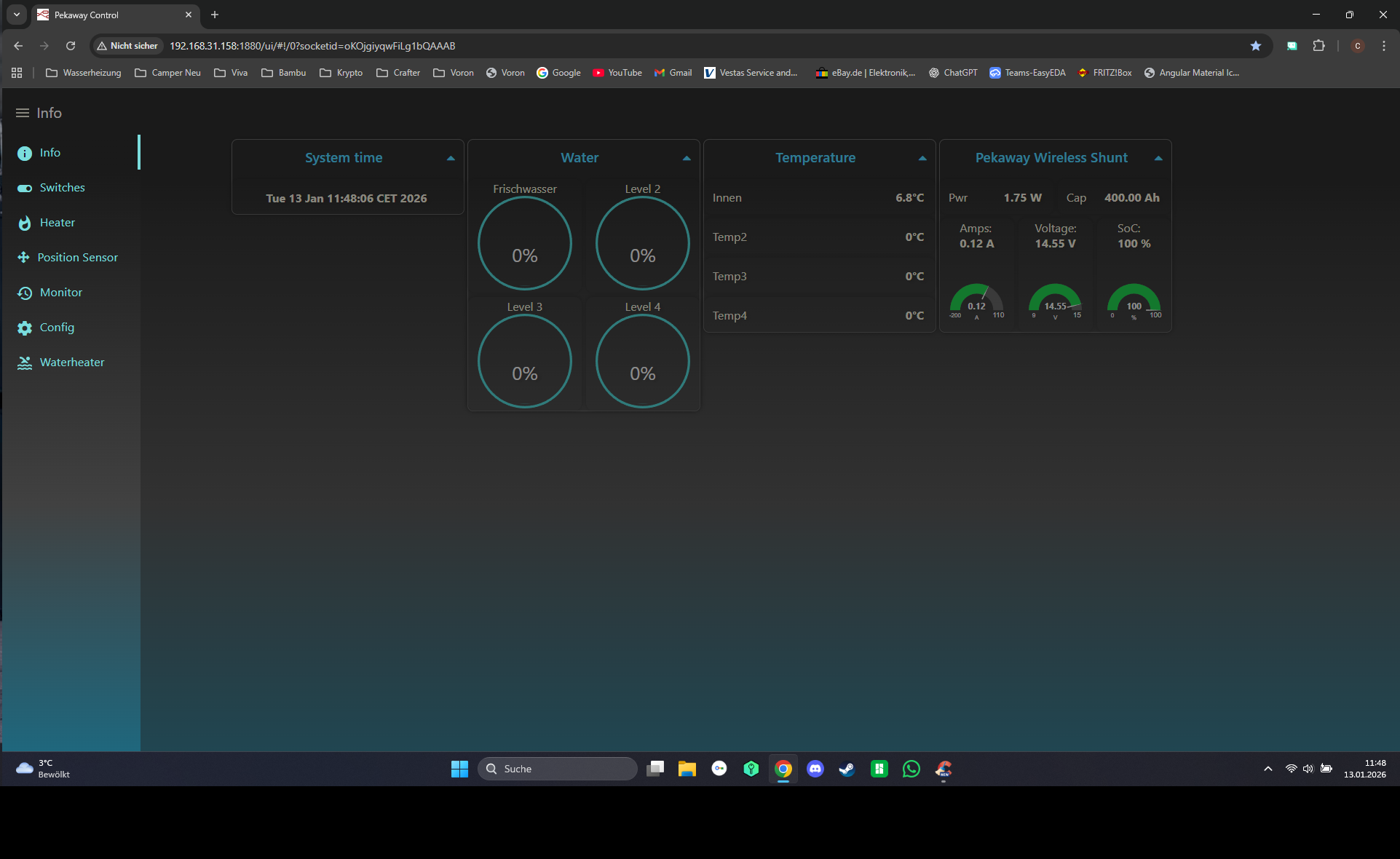The height and width of the screenshot is (859, 1400).
Task: Open browser extensions puzzle icon
Action: click(1318, 46)
